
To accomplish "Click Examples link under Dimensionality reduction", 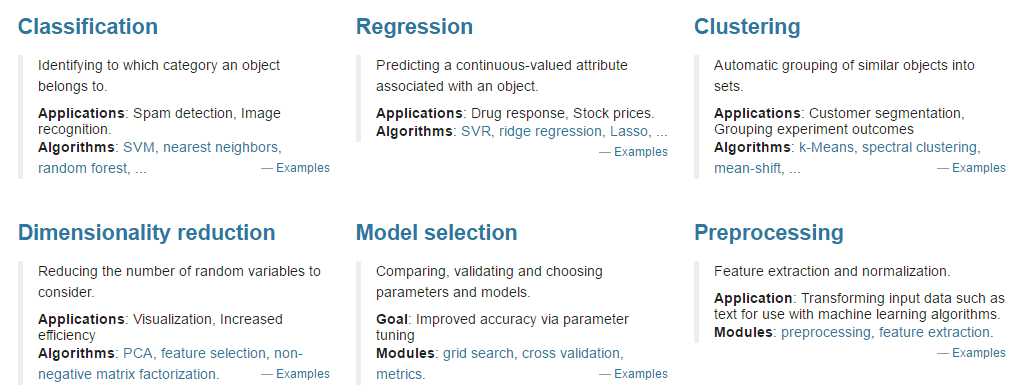I will [302, 374].
